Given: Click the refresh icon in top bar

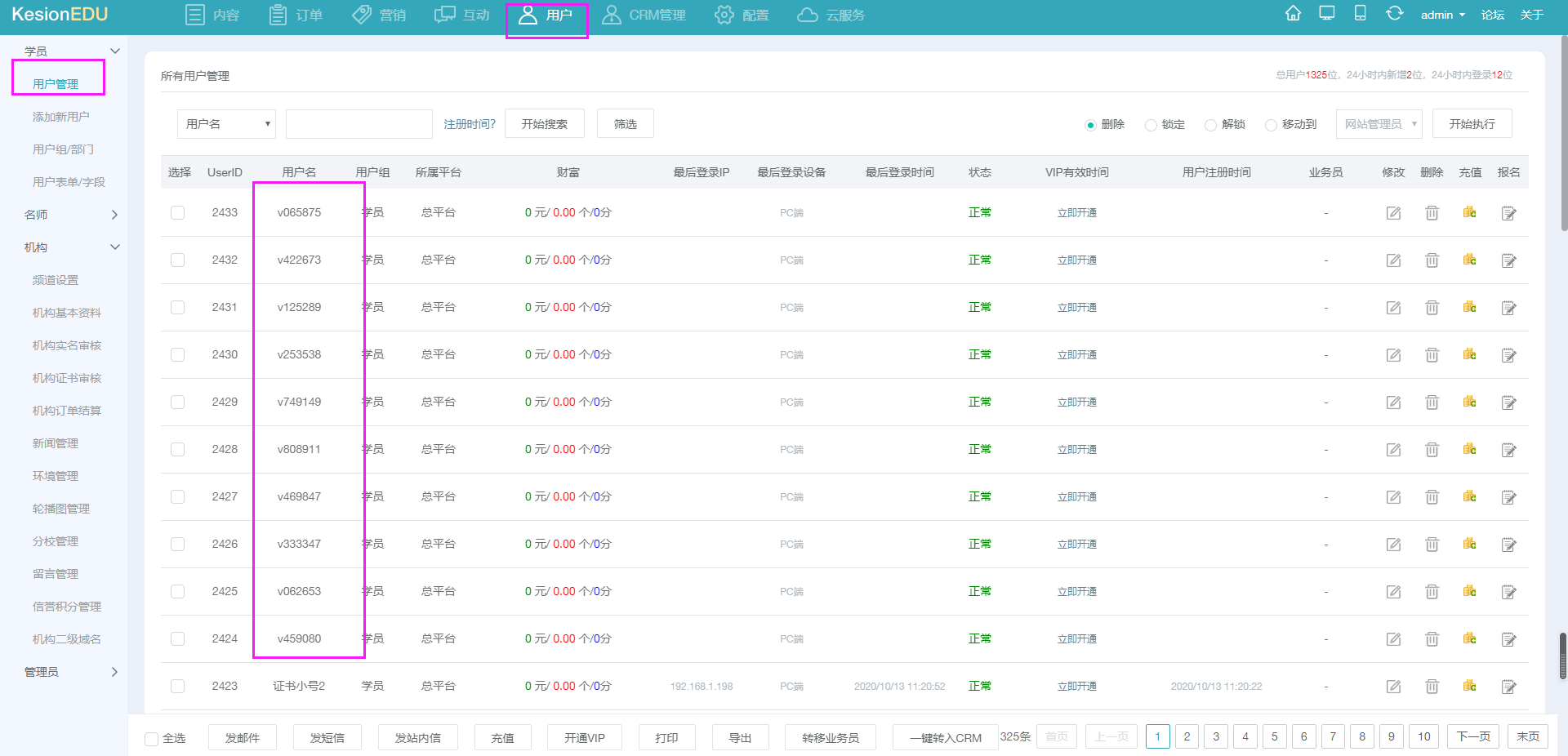Looking at the screenshot, I should (1394, 14).
